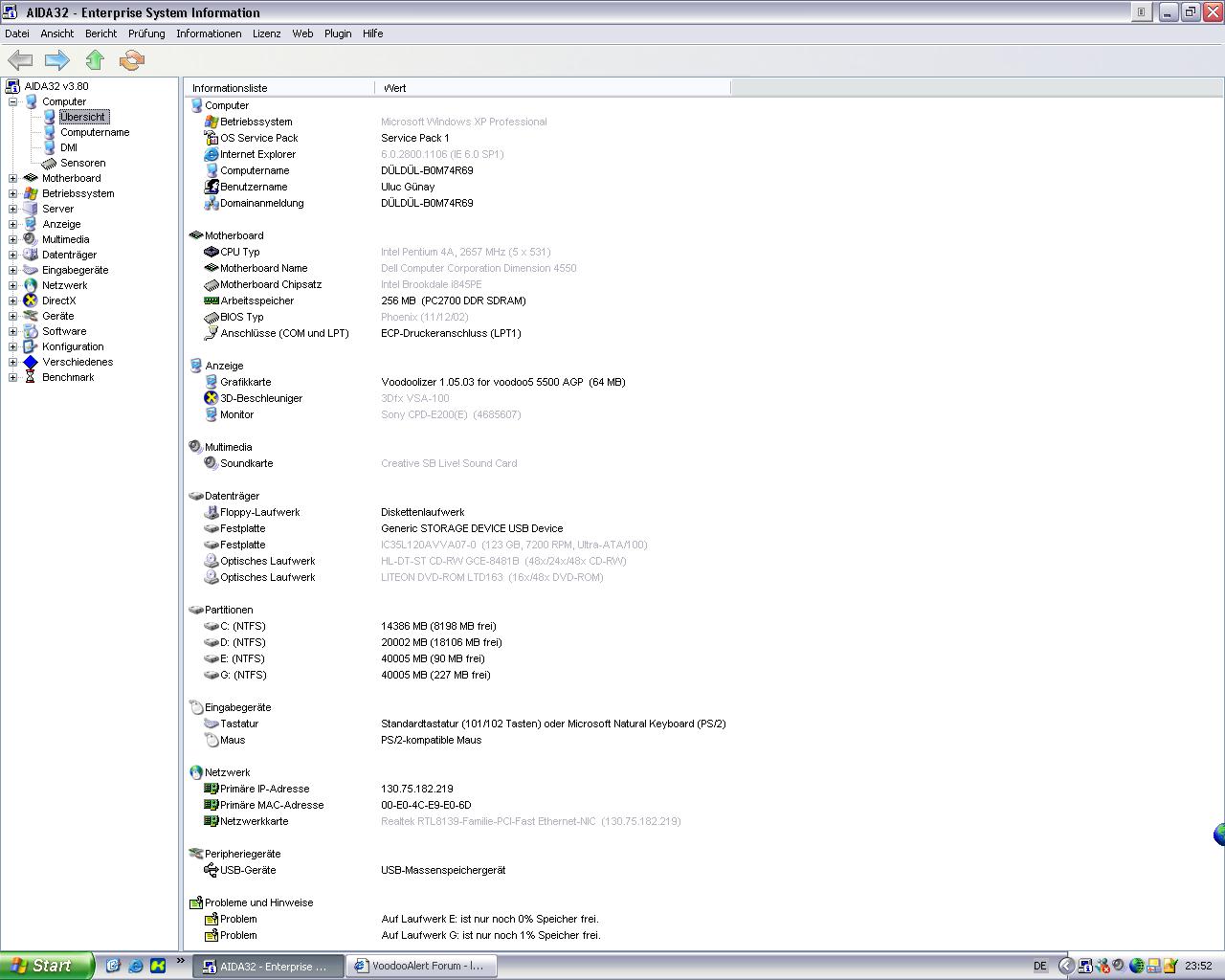This screenshot has width=1225, height=980.
Task: Click the Verschiedenes blue diamond icon
Action: tap(31, 362)
